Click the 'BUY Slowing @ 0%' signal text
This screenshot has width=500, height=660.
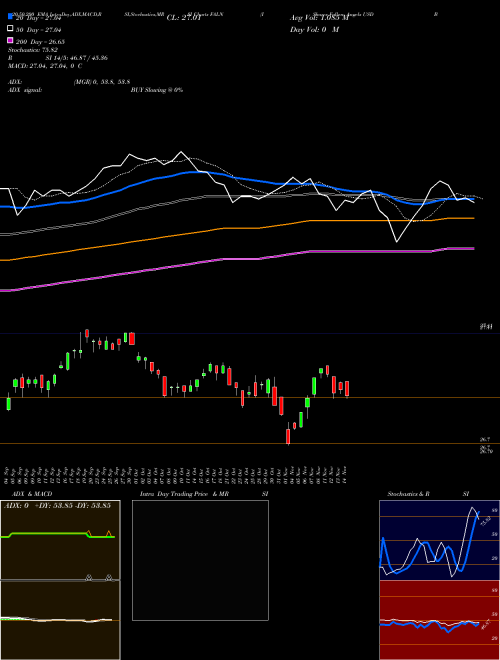[x=157, y=90]
